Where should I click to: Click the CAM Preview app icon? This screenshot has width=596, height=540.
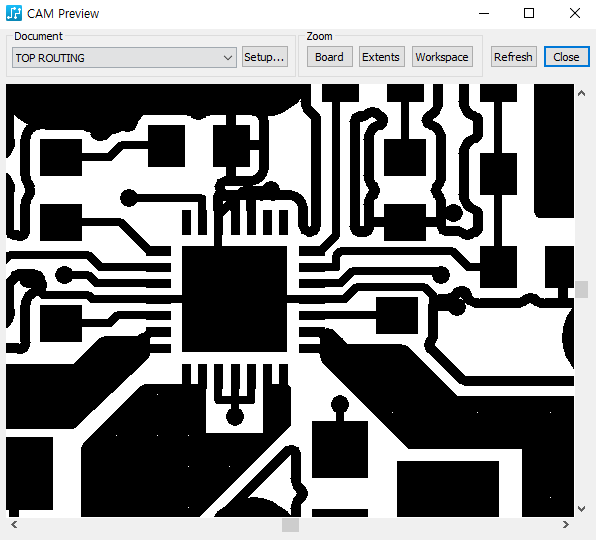(14, 13)
